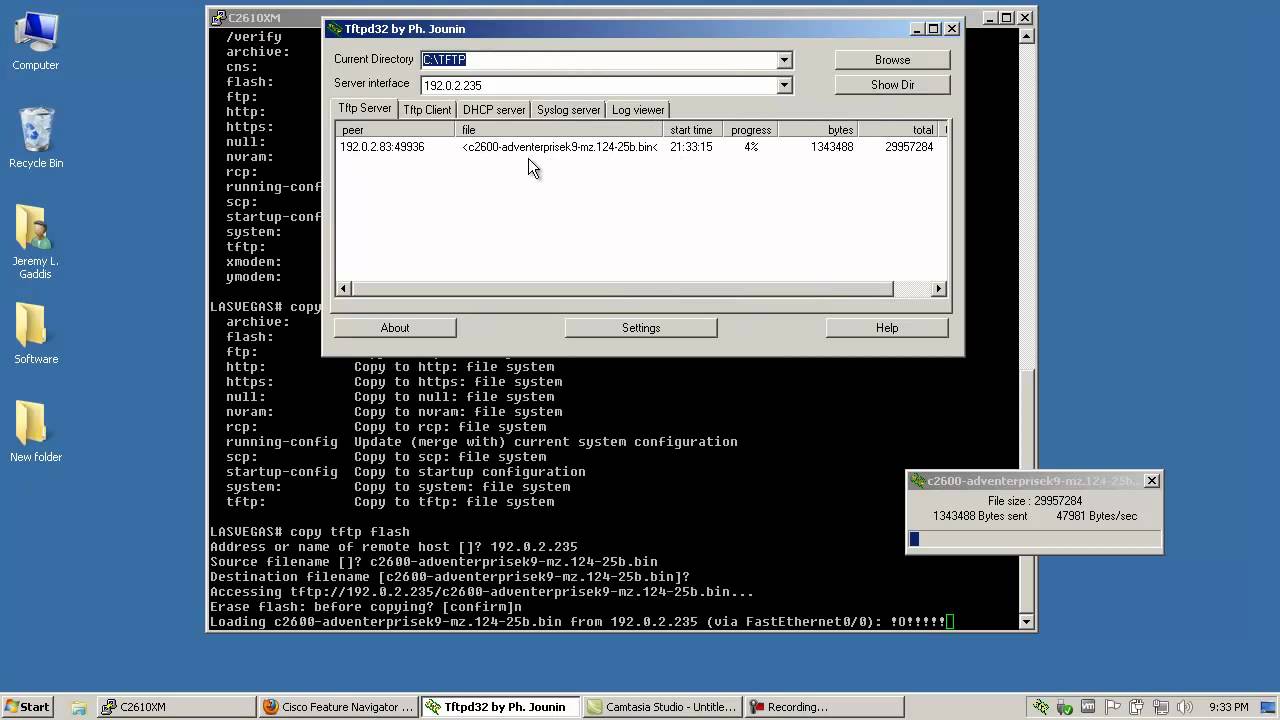This screenshot has height=720, width=1280.
Task: Click the network tray icon
Action: point(1161,707)
